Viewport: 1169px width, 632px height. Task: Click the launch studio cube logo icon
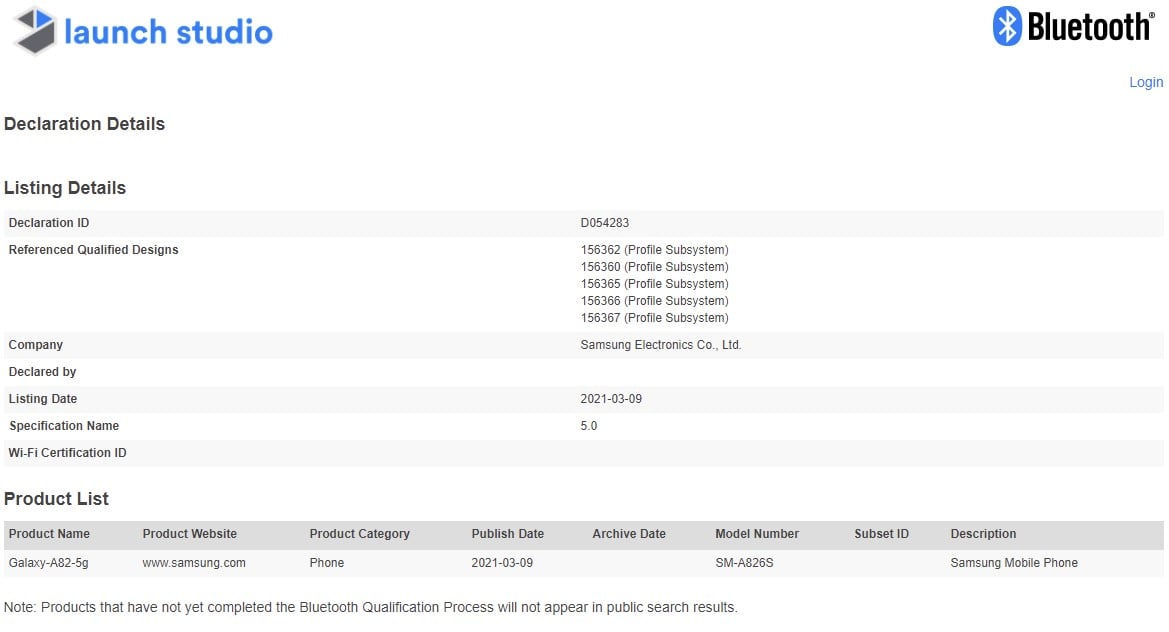coord(35,30)
